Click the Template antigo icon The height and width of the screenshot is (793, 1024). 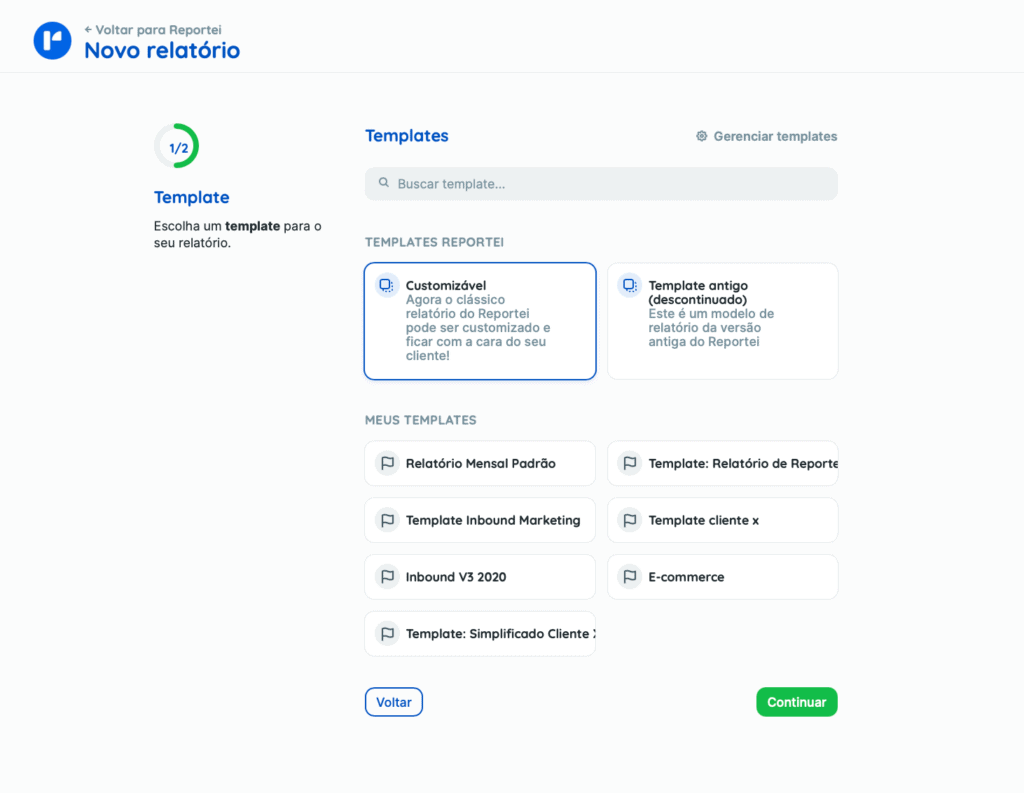[630, 285]
